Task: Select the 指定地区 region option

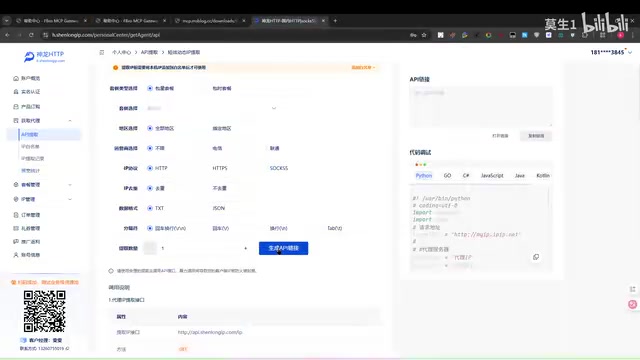Action: click(x=222, y=128)
